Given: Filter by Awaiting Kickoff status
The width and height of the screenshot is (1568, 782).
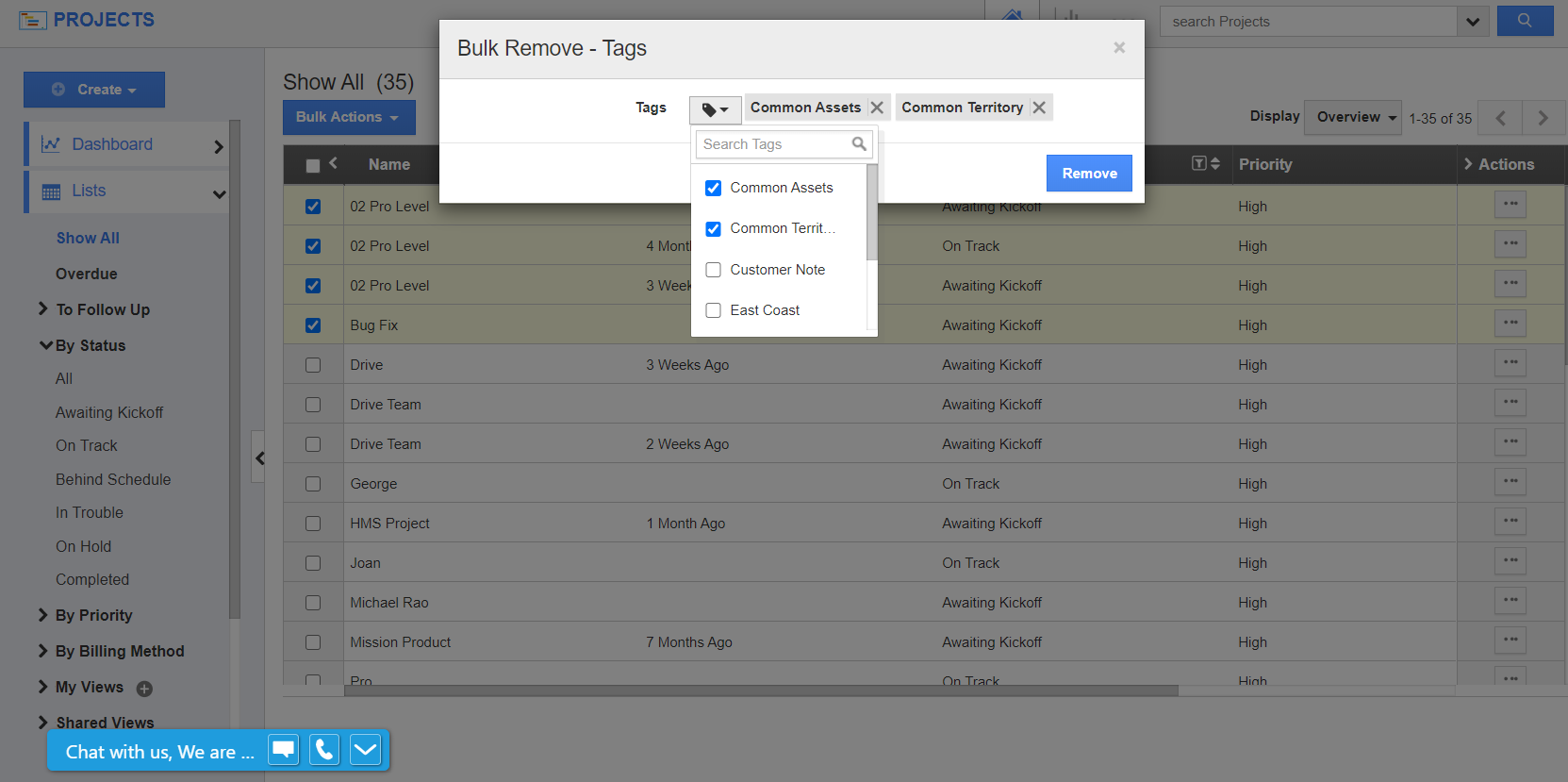Looking at the screenshot, I should pyautogui.click(x=109, y=412).
